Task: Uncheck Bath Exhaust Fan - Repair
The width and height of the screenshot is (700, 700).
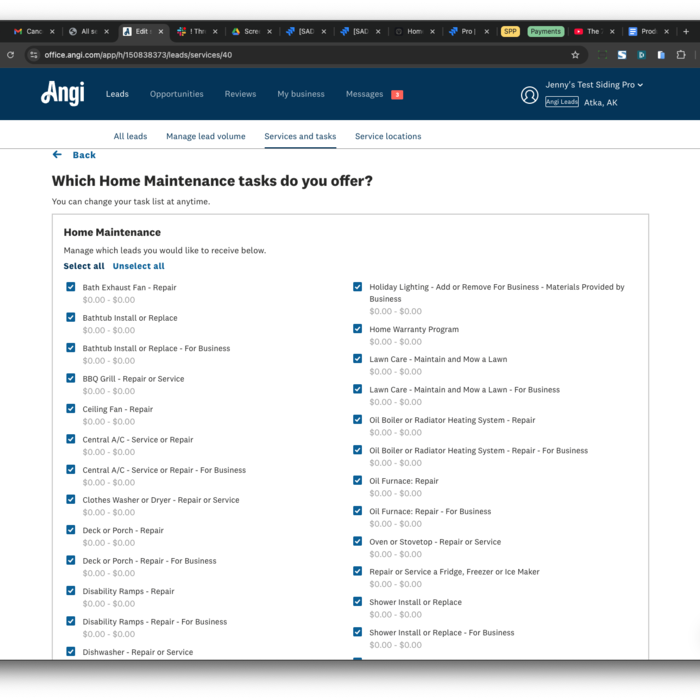Action: [71, 287]
